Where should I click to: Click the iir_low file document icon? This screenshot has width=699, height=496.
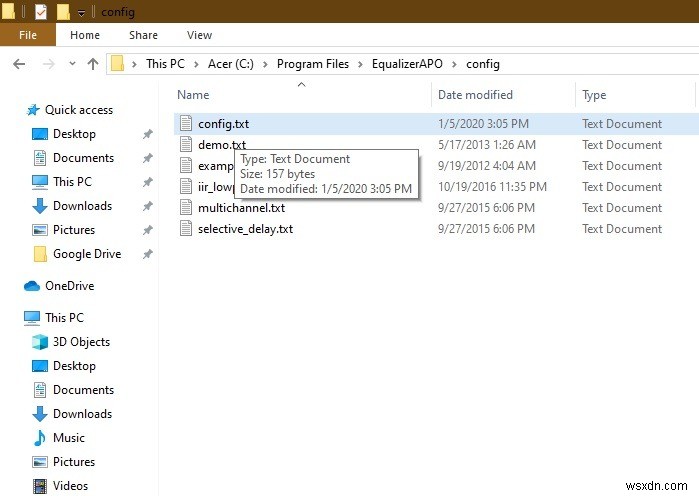pyautogui.click(x=186, y=186)
